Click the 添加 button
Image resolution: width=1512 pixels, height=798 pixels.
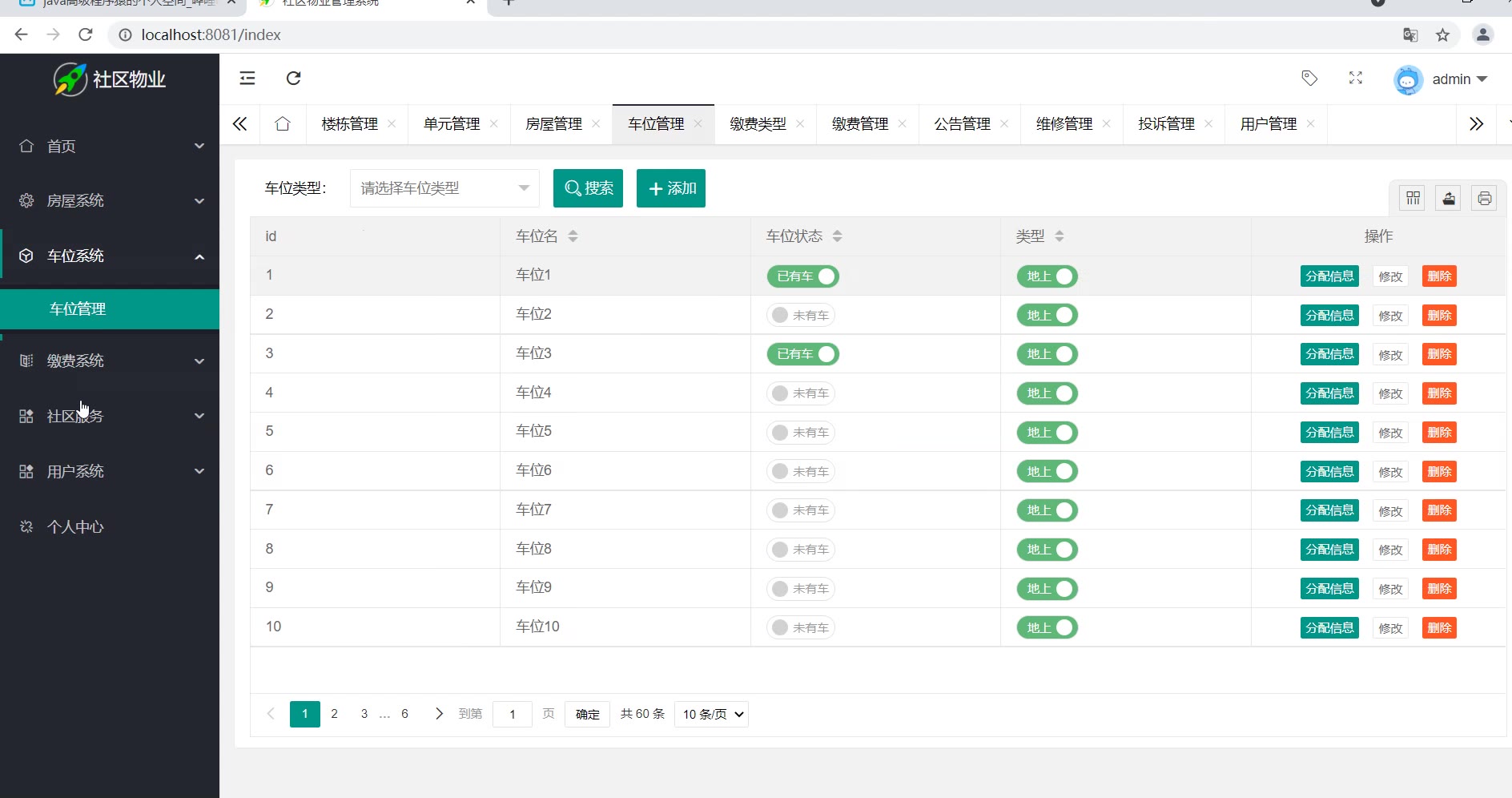(670, 188)
